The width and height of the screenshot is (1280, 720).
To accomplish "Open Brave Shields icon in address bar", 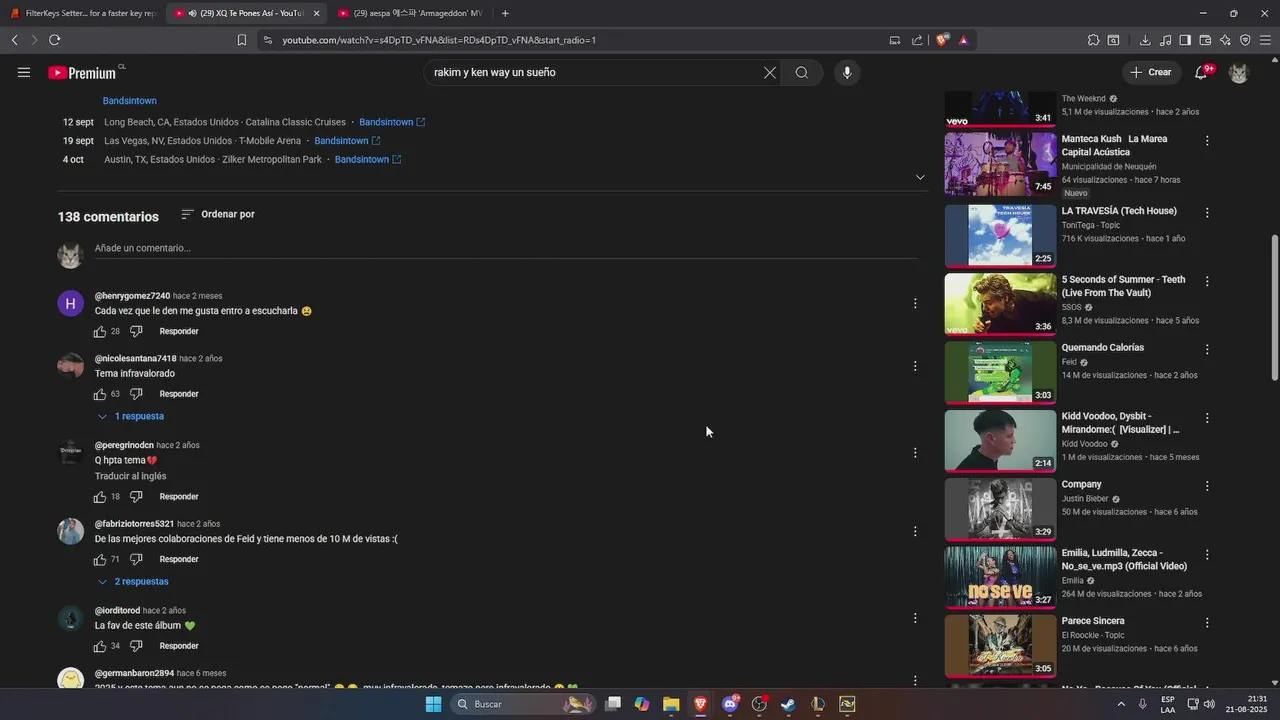I will tap(942, 40).
